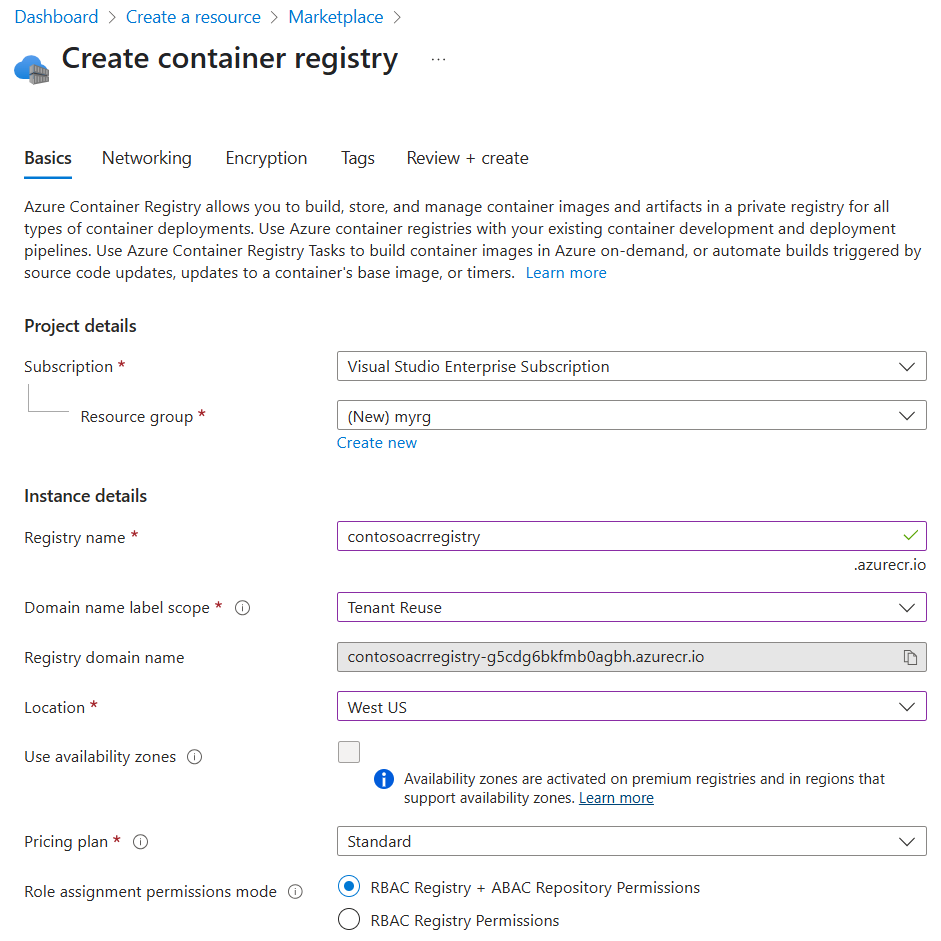The width and height of the screenshot is (941, 941).
Task: View info for Role assignment permissions mode
Action: 295,892
